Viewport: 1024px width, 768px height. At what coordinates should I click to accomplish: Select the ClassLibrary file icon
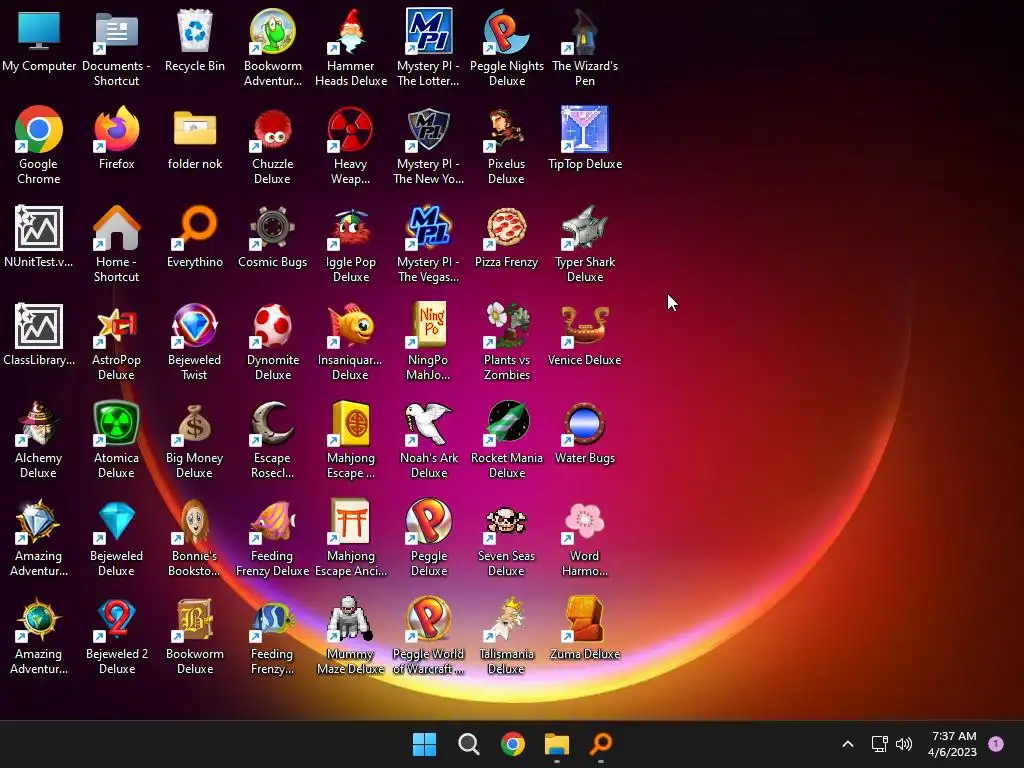click(x=39, y=326)
